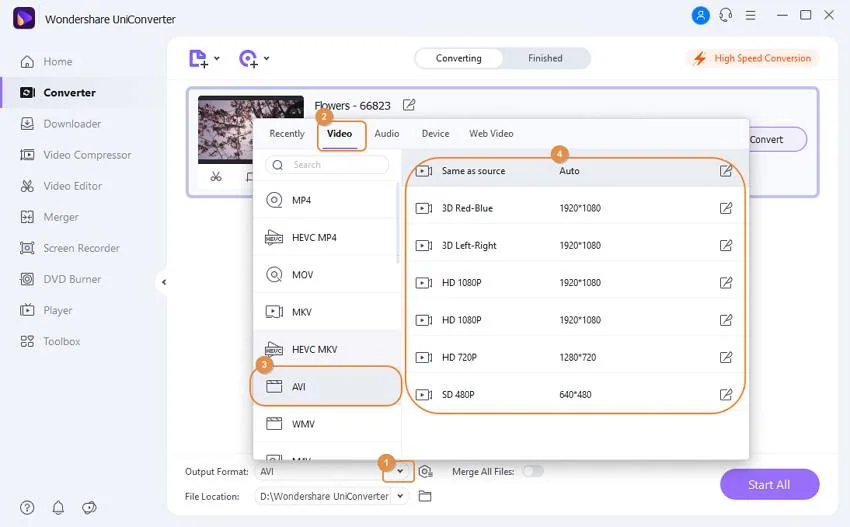
Task: Edit the Same as source preset settings
Action: pos(726,171)
